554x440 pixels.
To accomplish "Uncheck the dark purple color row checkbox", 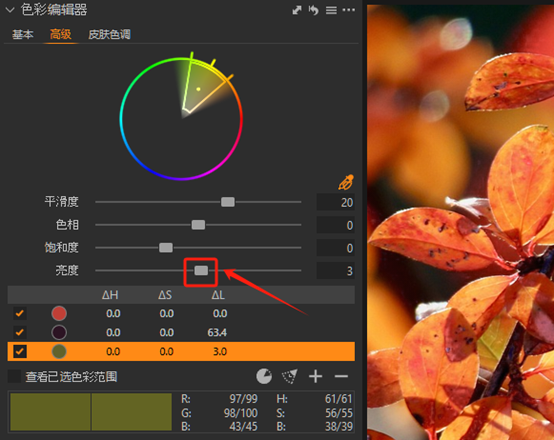I will click(x=20, y=332).
